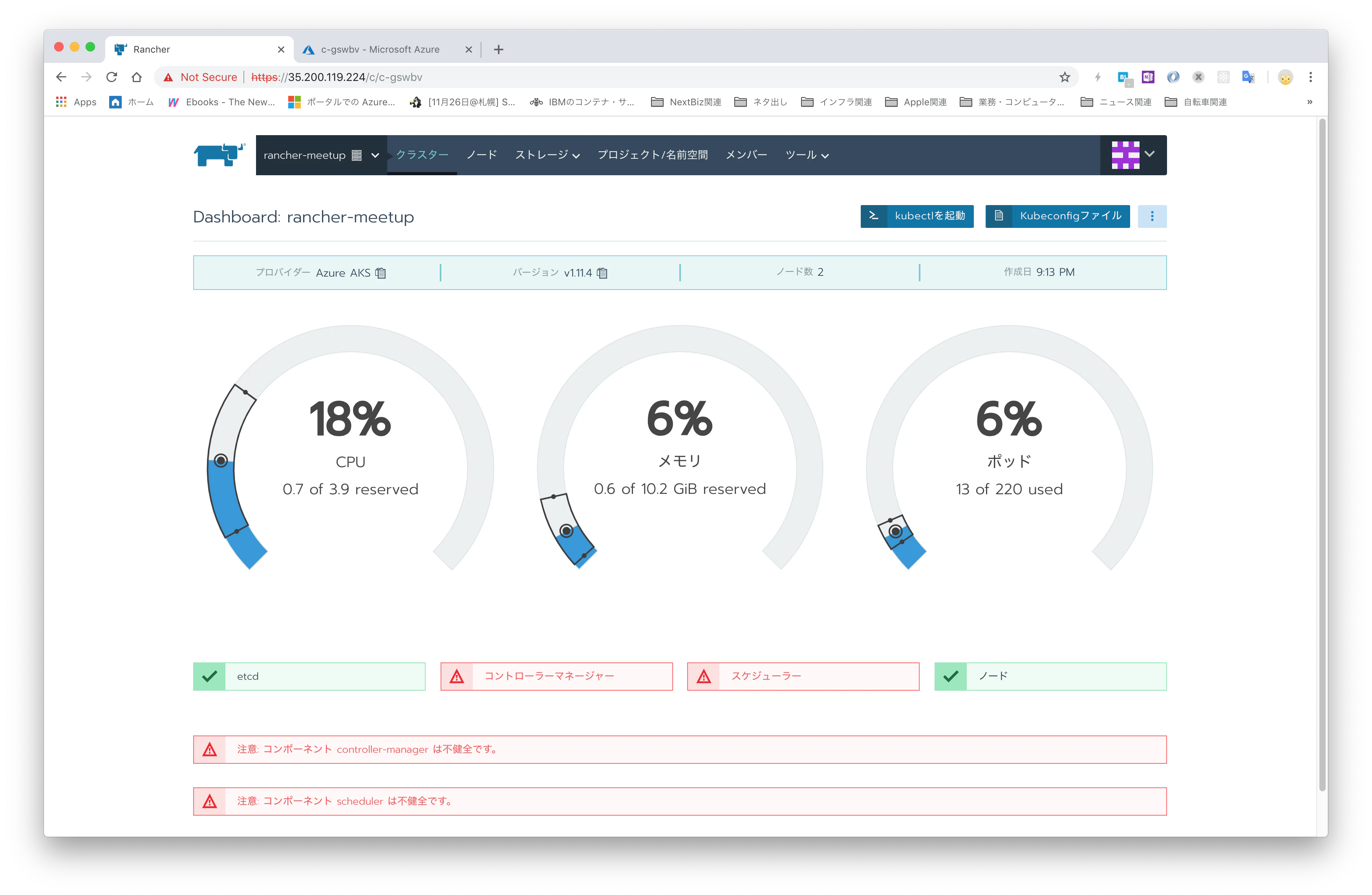
Task: Switch to the Microsoft Azure browser tab
Action: pos(388,50)
